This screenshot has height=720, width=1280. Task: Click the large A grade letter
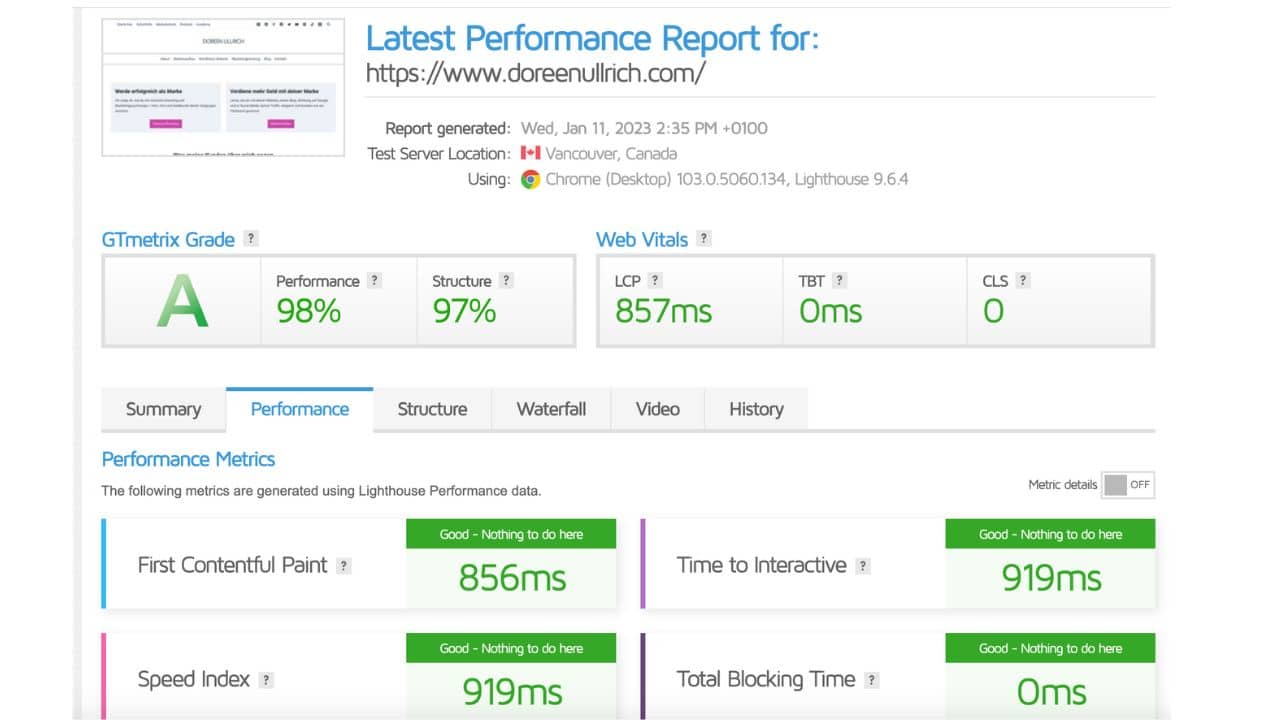point(182,302)
